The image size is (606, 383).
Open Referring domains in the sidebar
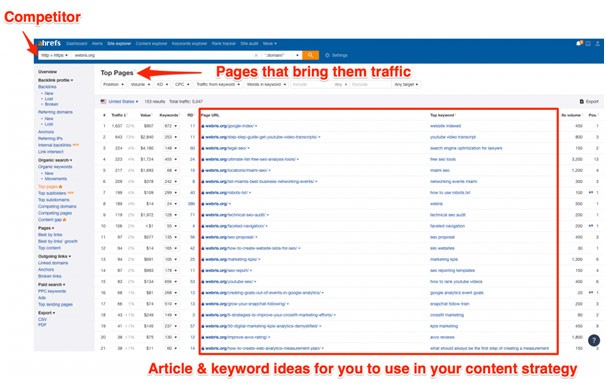(55, 112)
